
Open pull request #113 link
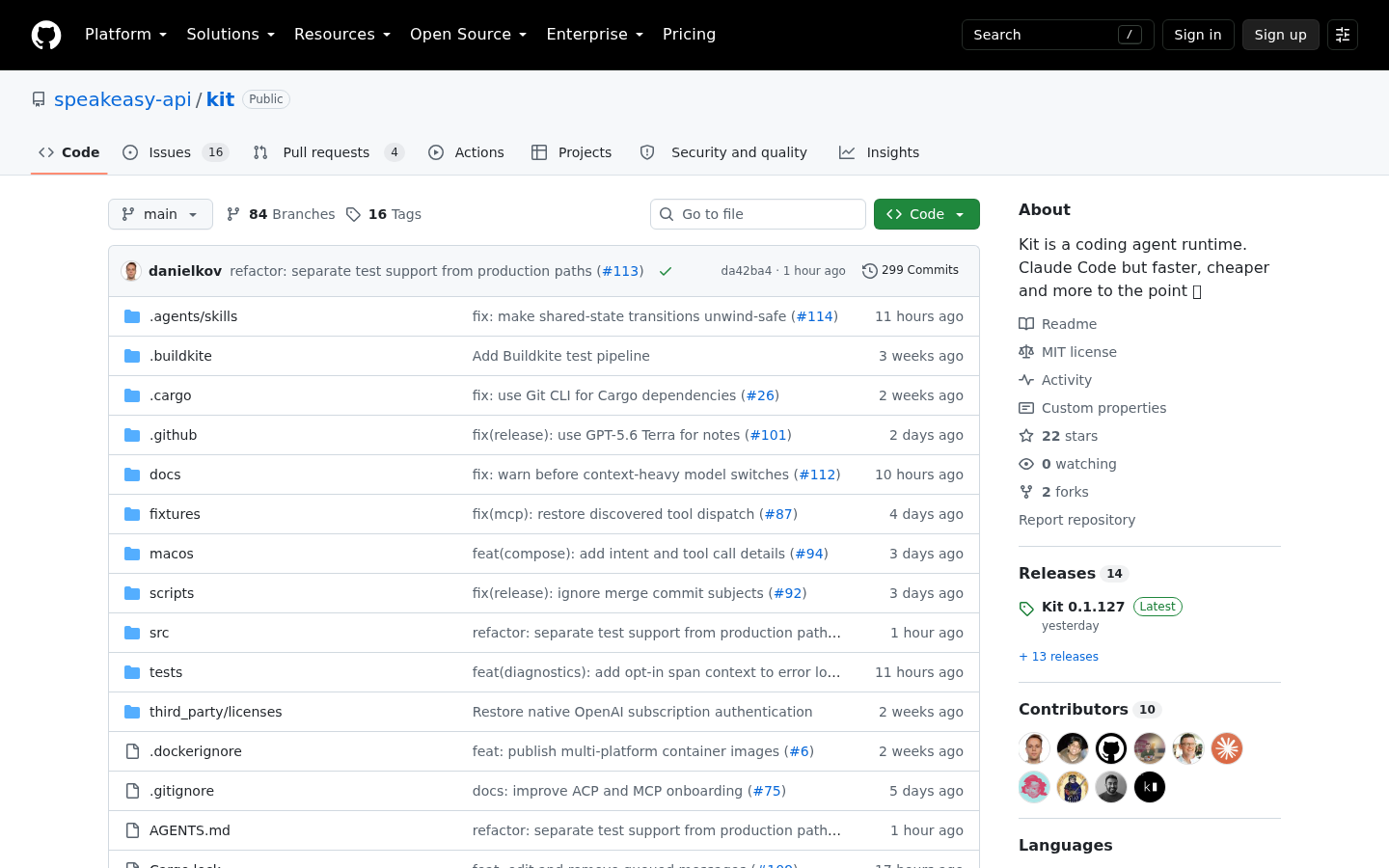[620, 271]
